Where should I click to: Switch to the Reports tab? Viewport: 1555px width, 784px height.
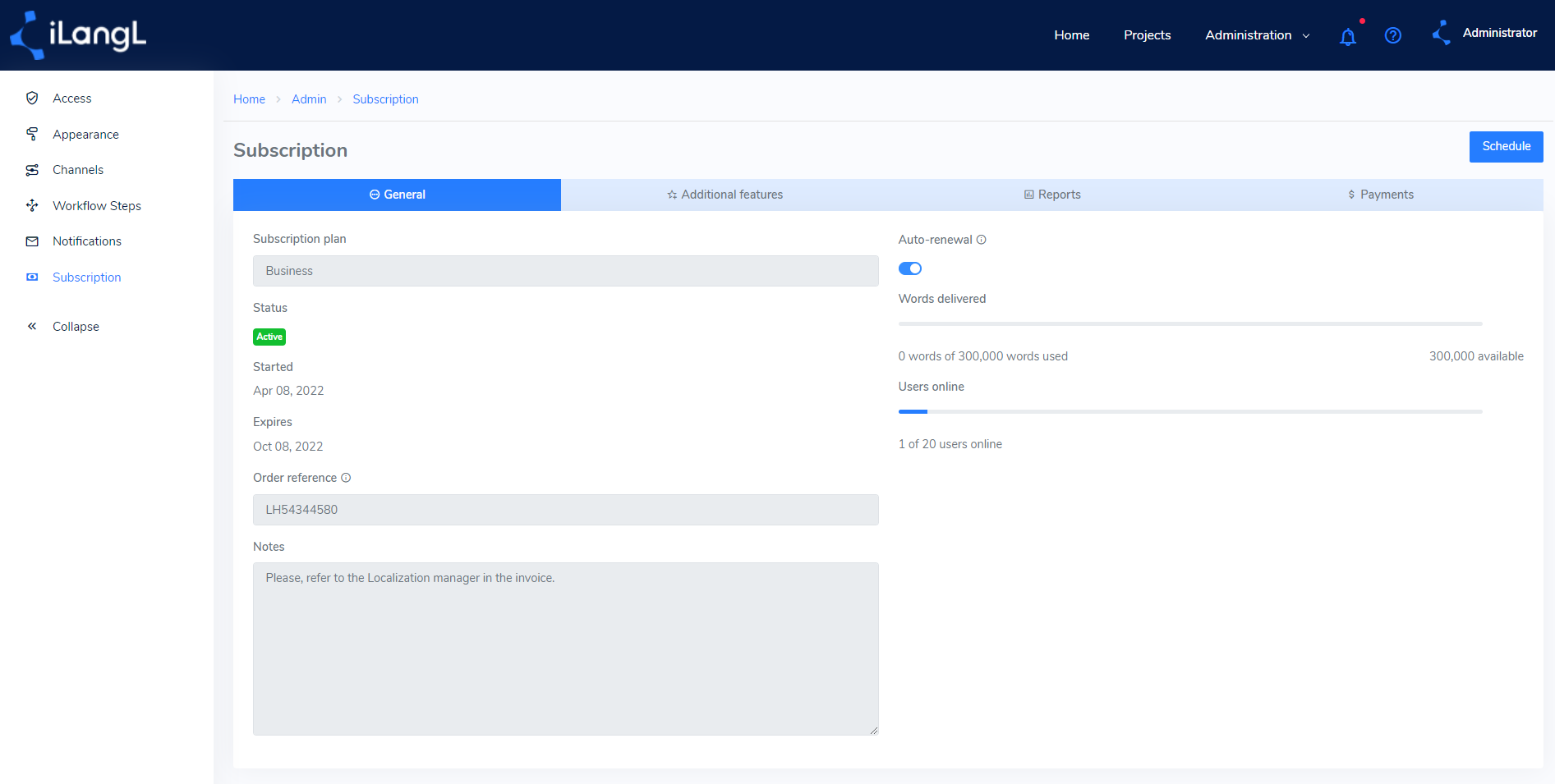[x=1052, y=195]
